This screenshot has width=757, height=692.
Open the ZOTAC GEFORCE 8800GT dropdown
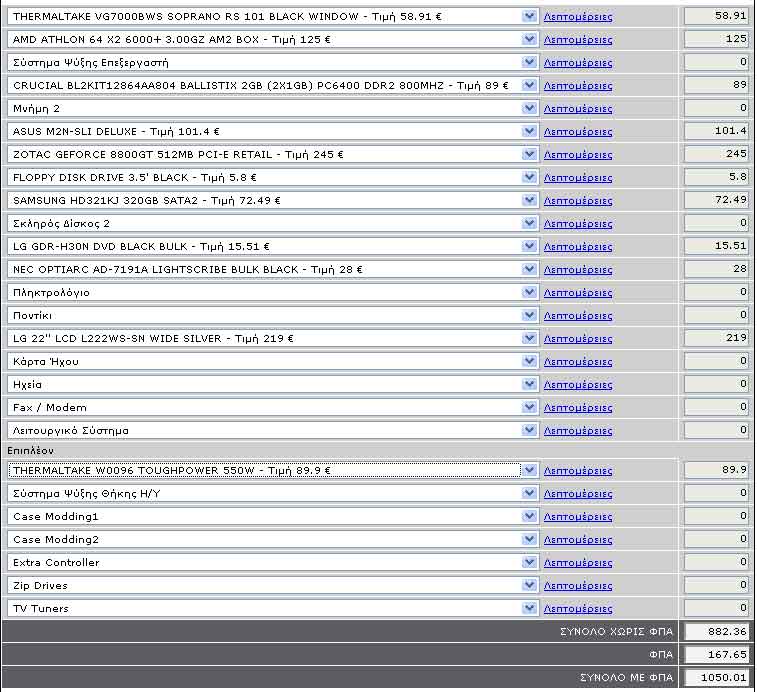point(273,155)
